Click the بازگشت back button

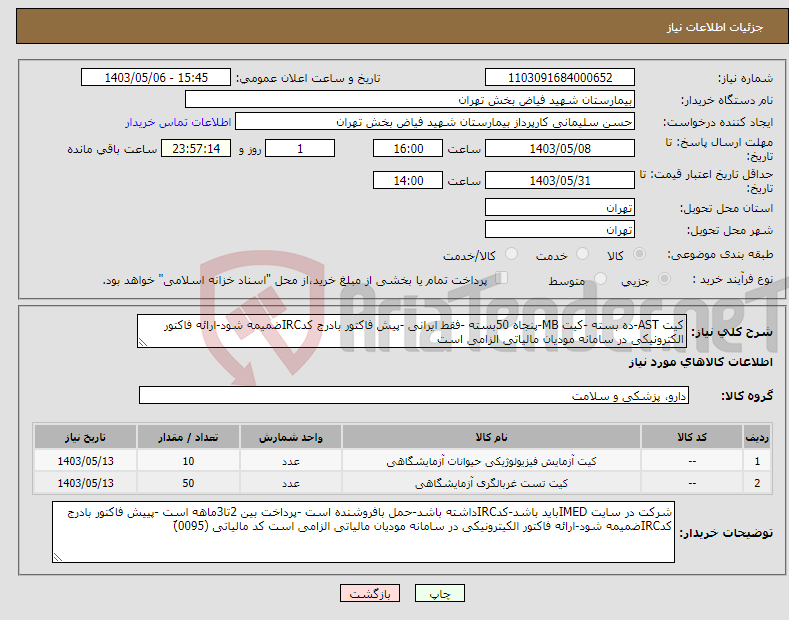pyautogui.click(x=370, y=593)
